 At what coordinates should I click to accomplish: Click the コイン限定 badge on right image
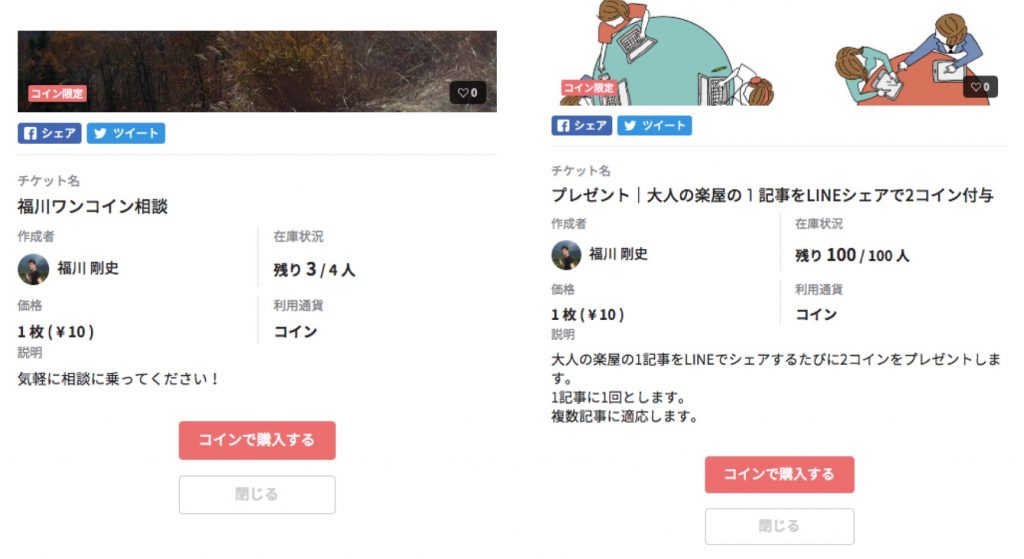[589, 88]
